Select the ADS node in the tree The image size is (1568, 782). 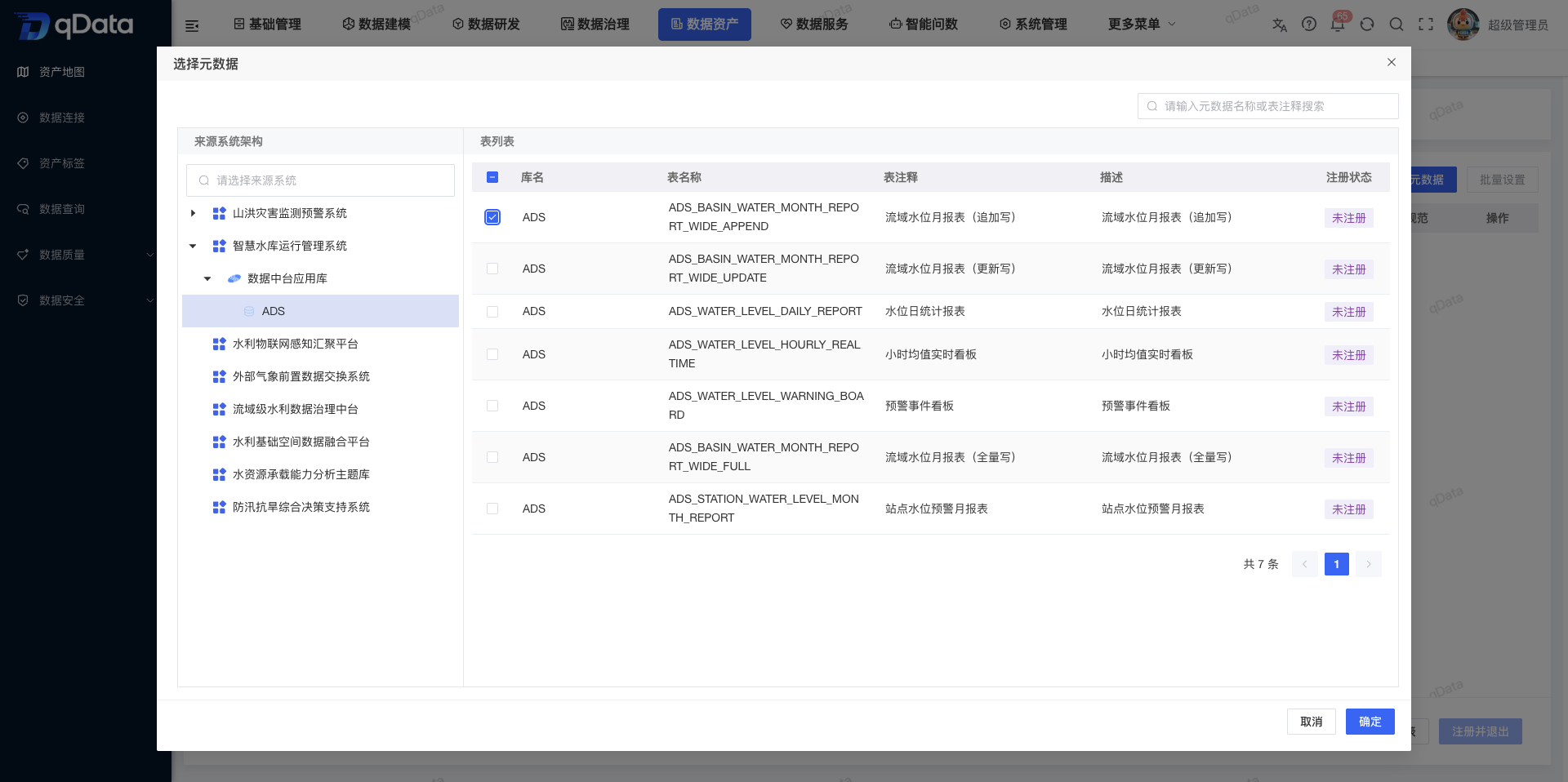point(320,311)
